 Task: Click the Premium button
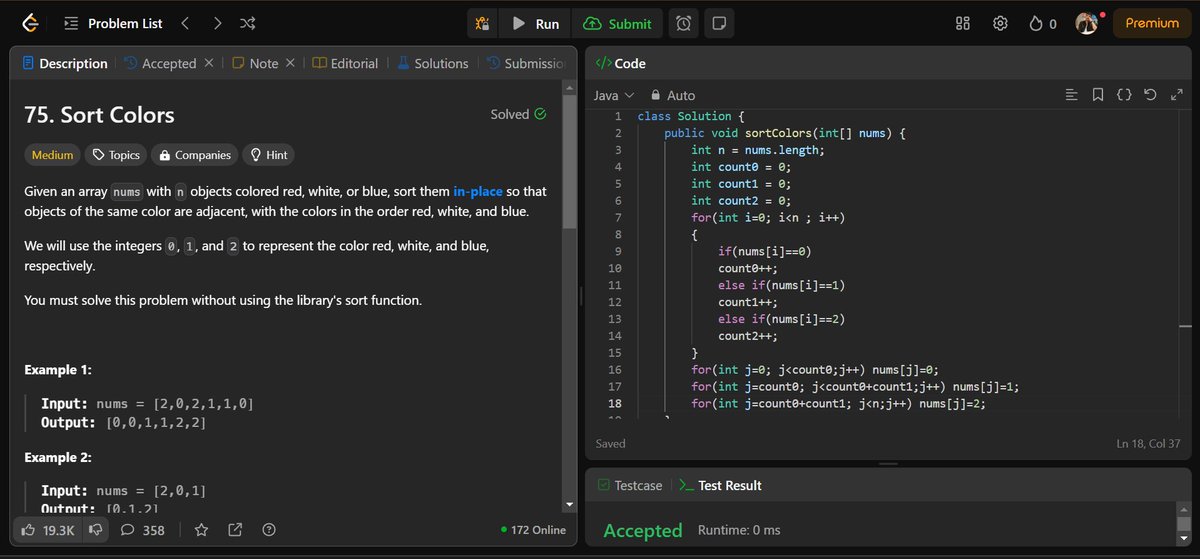pos(1152,23)
